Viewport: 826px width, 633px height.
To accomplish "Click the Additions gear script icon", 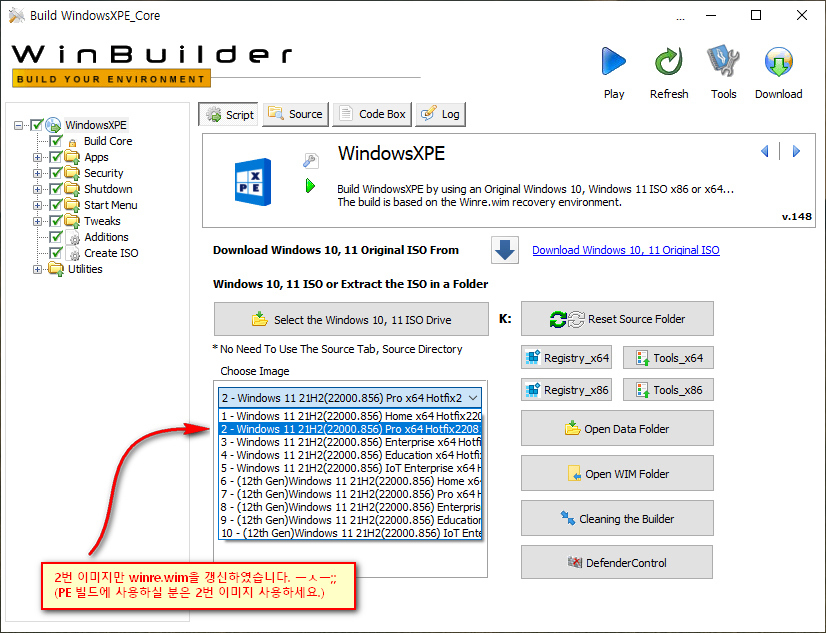I will tap(74, 238).
